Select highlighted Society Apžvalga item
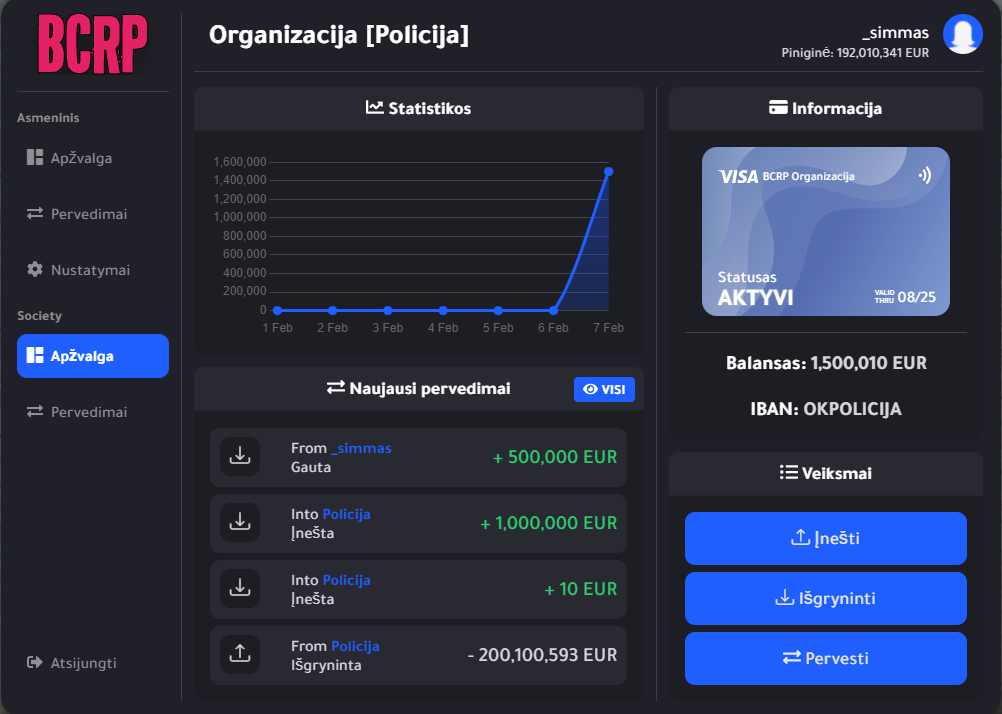Screen dimensions: 1002x714 pos(92,356)
